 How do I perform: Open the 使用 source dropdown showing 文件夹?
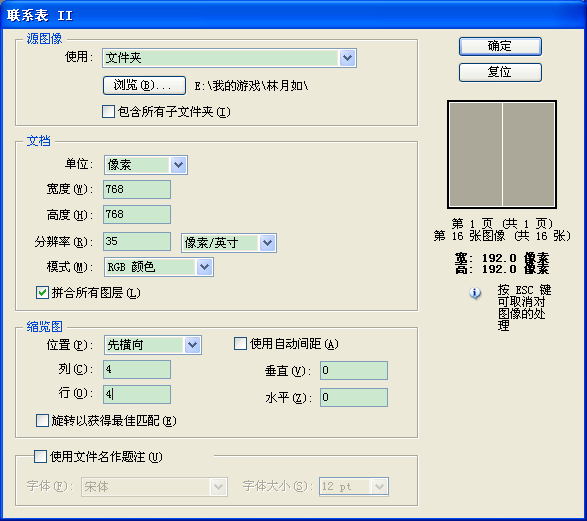click(x=229, y=58)
